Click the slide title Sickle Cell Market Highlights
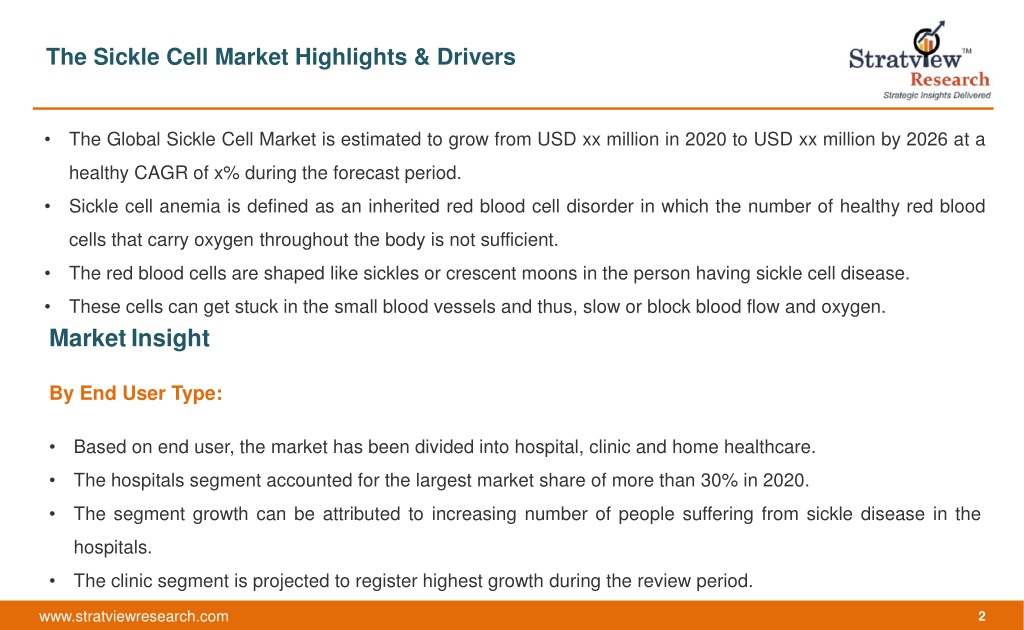Image resolution: width=1024 pixels, height=630 pixels. [281, 57]
